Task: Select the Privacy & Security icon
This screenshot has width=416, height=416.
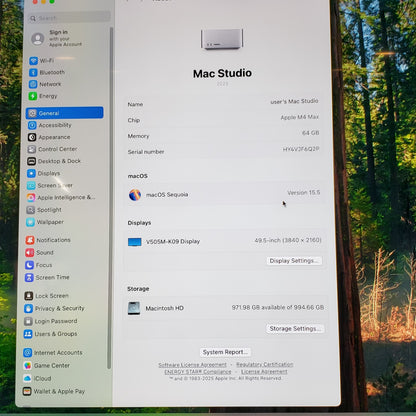Action: click(29, 308)
